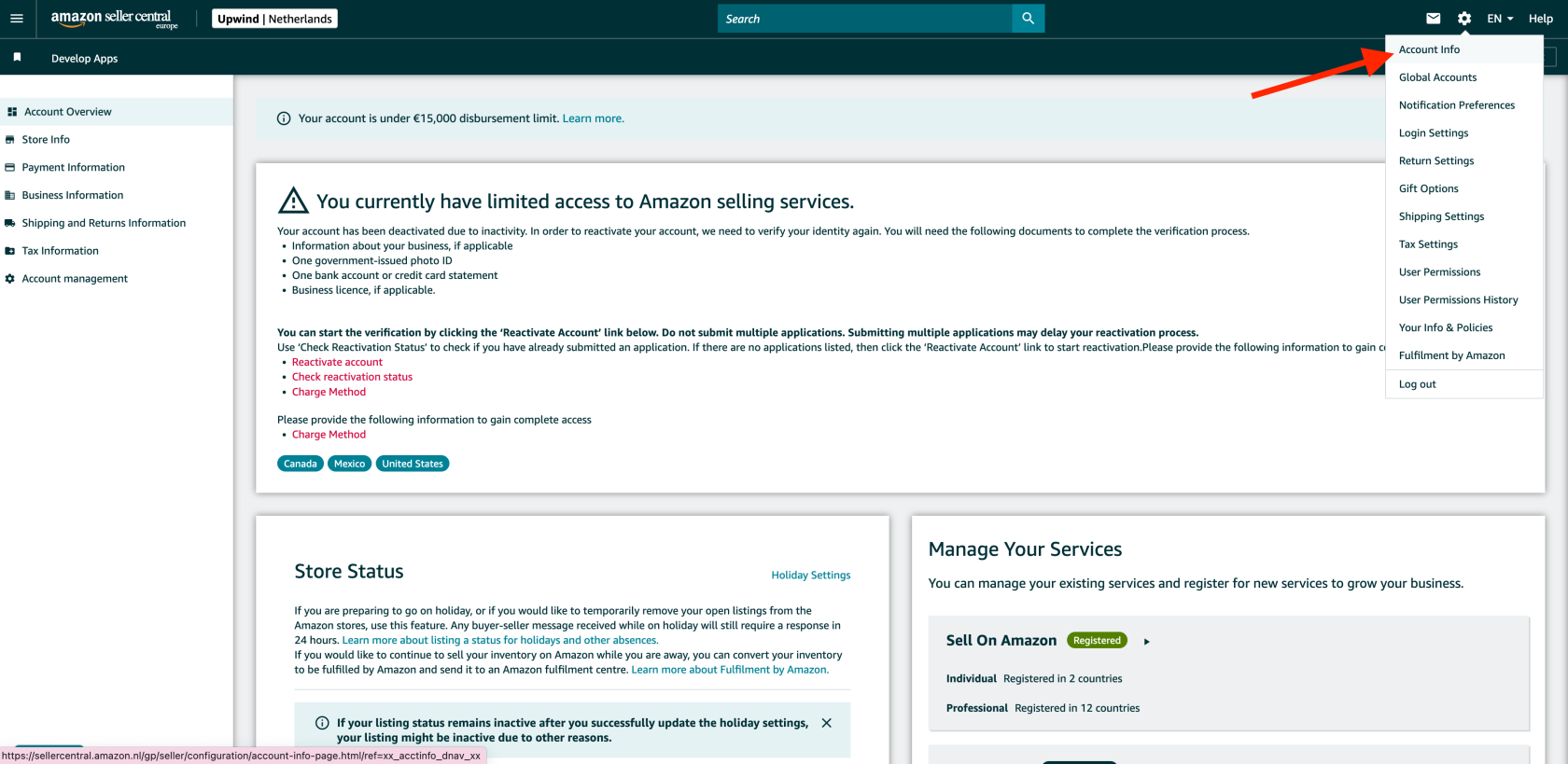Click the Shipping and Returns truck icon

tap(10, 223)
